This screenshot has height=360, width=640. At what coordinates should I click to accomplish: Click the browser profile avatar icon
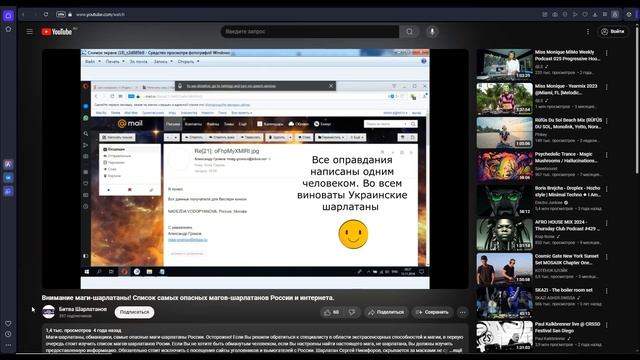[615, 14]
